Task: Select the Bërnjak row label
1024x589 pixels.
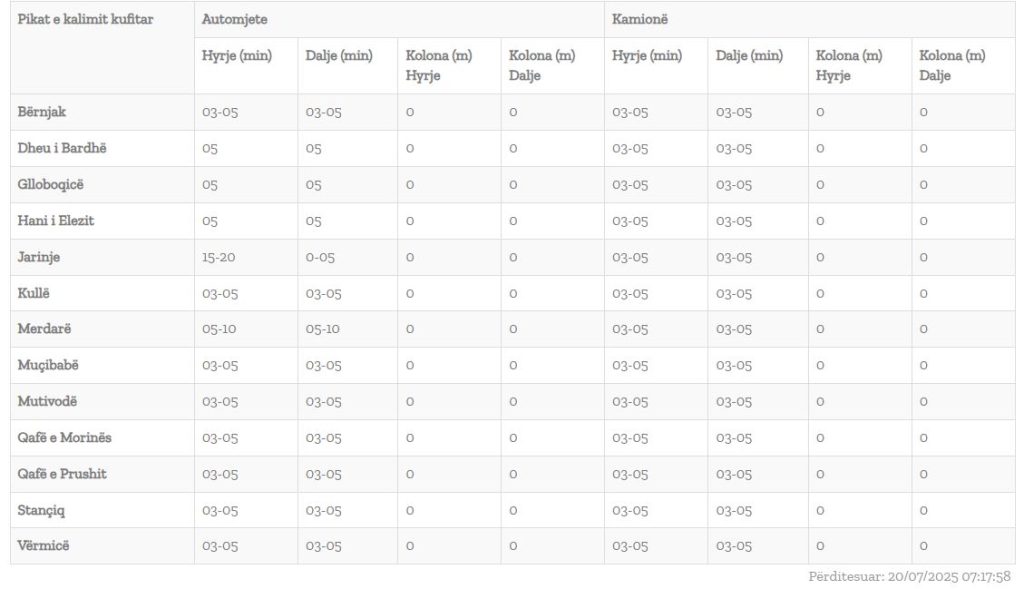Action: tap(42, 112)
